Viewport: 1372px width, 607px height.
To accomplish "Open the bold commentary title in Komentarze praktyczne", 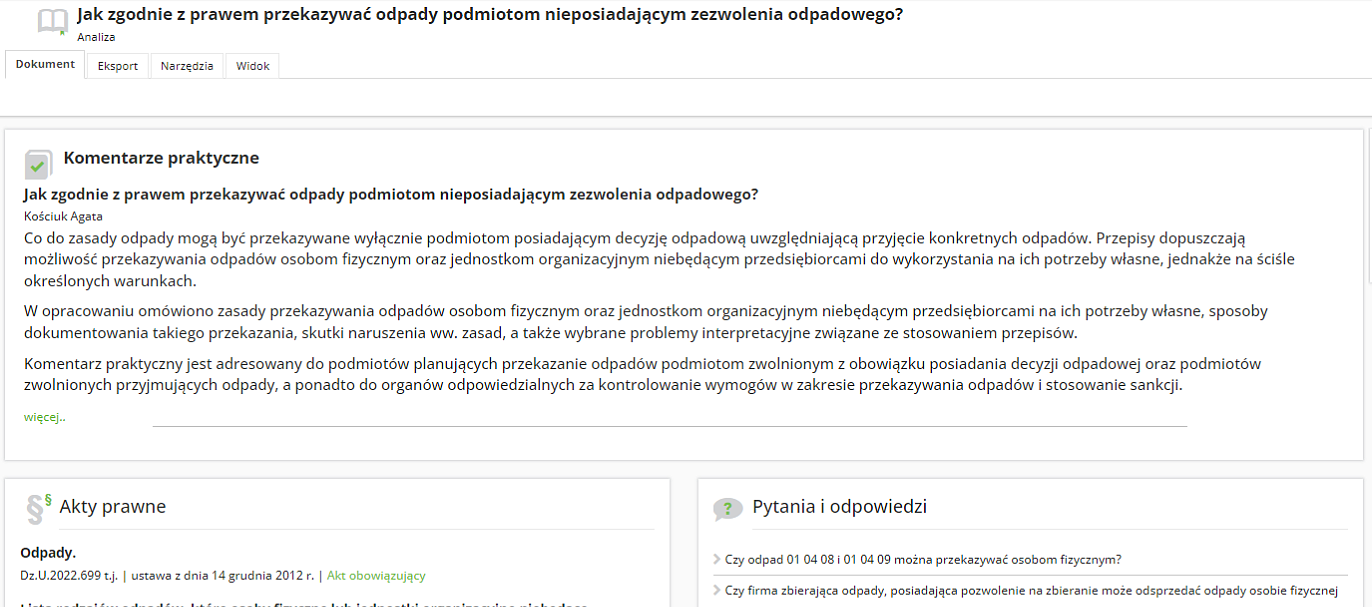I will [x=391, y=194].
